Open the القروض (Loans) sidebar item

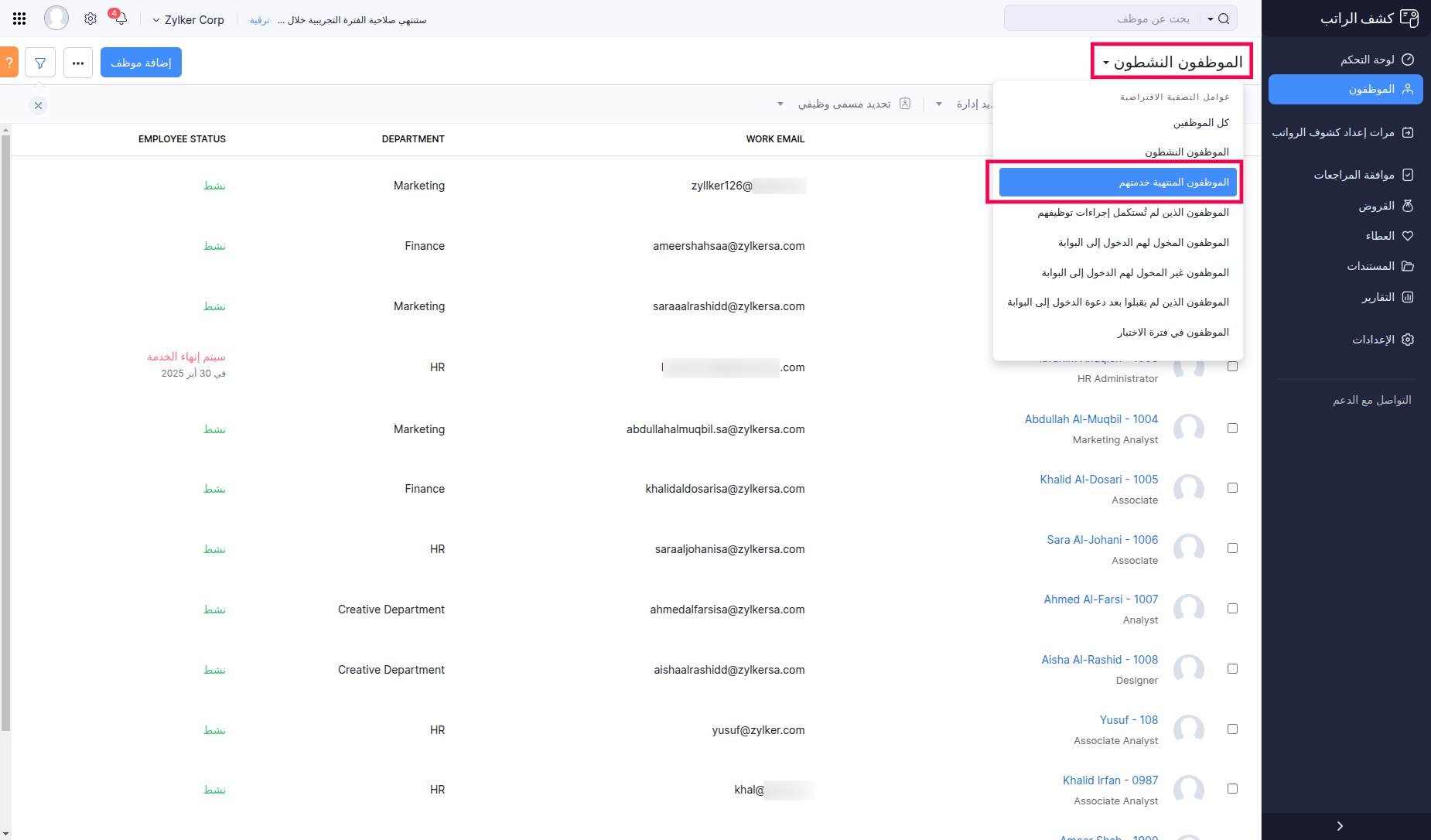(x=1381, y=205)
